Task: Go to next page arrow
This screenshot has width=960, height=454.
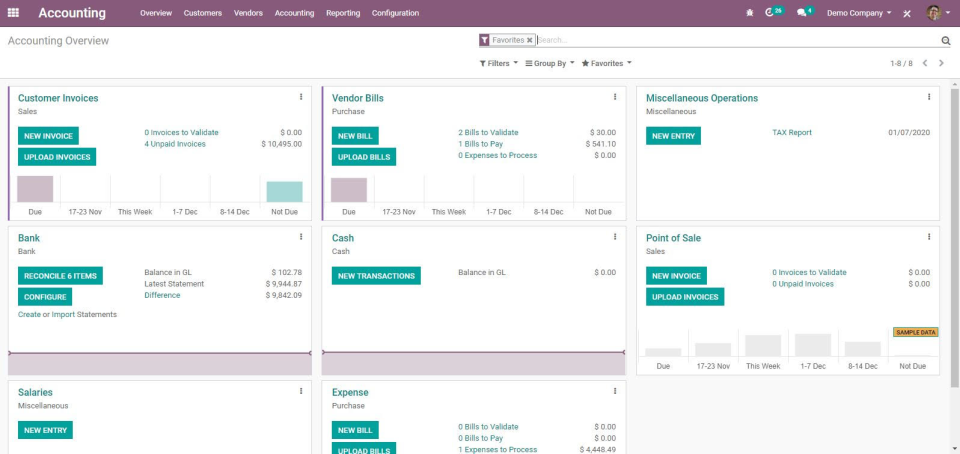Action: (941, 63)
